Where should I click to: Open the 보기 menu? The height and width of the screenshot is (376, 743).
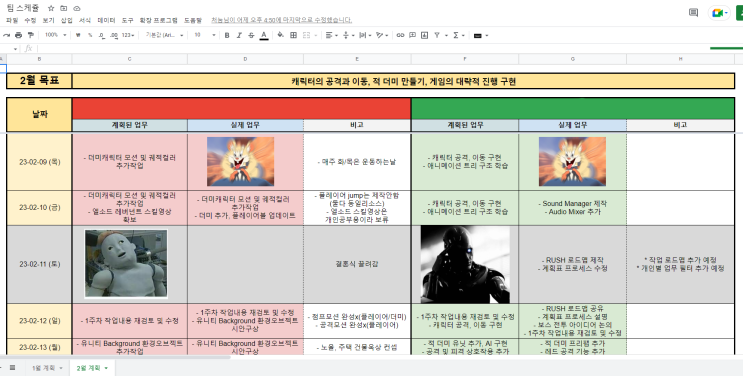[x=48, y=20]
